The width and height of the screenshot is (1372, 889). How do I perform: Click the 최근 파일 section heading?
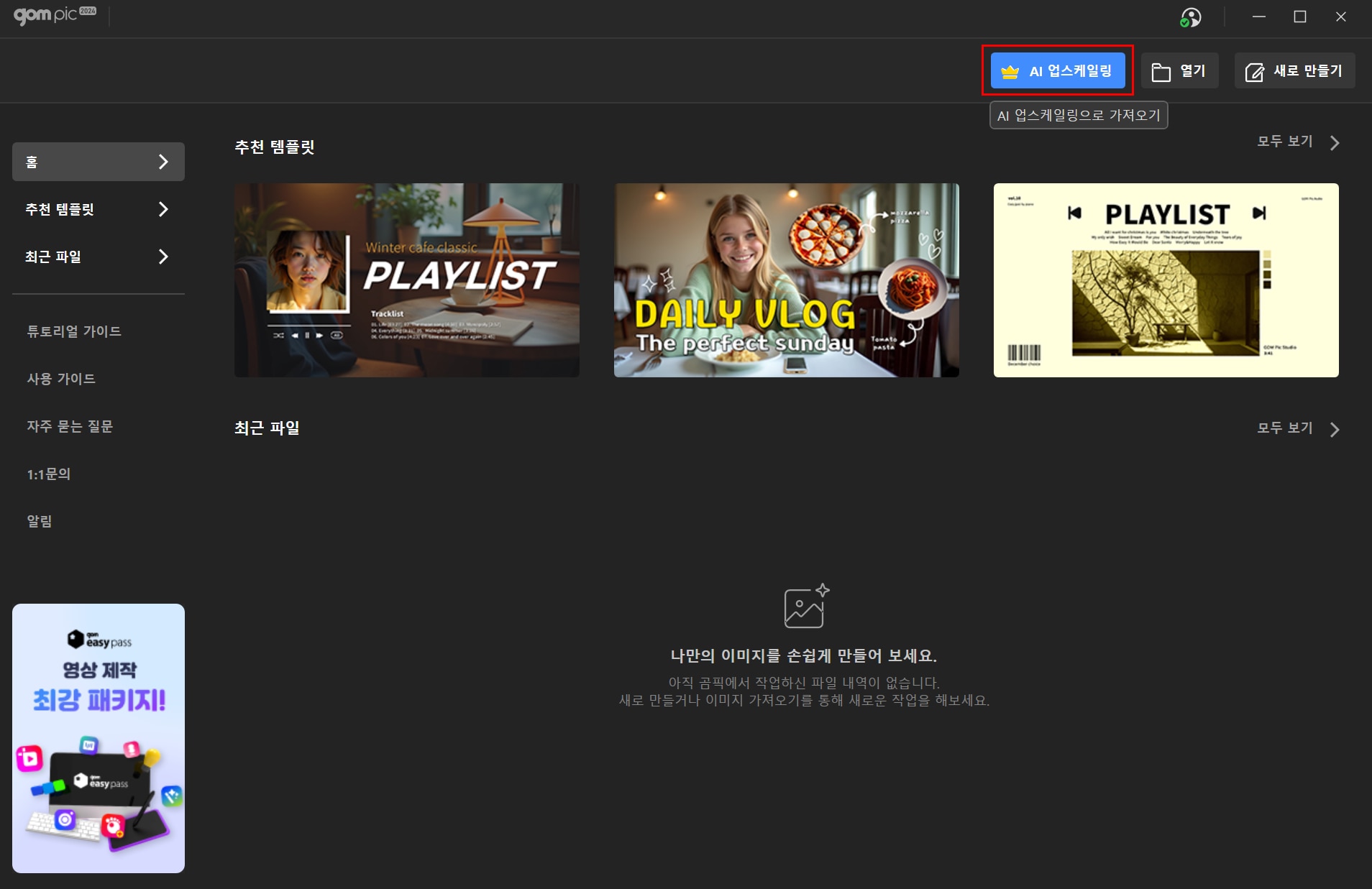[x=267, y=428]
